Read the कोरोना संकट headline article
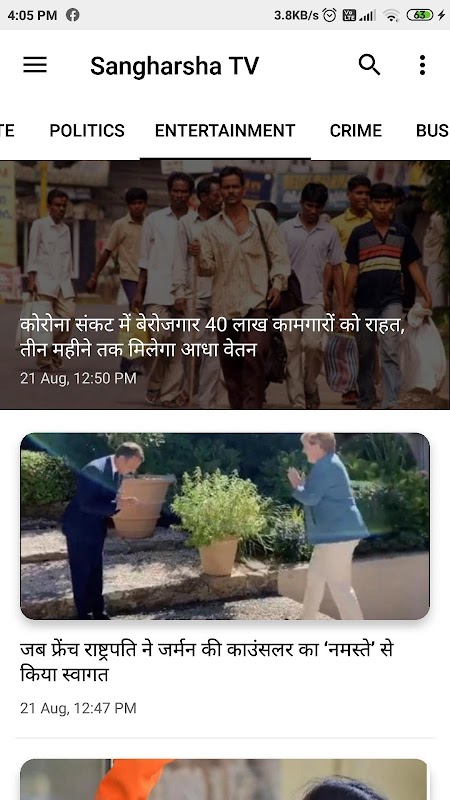 pyautogui.click(x=212, y=337)
